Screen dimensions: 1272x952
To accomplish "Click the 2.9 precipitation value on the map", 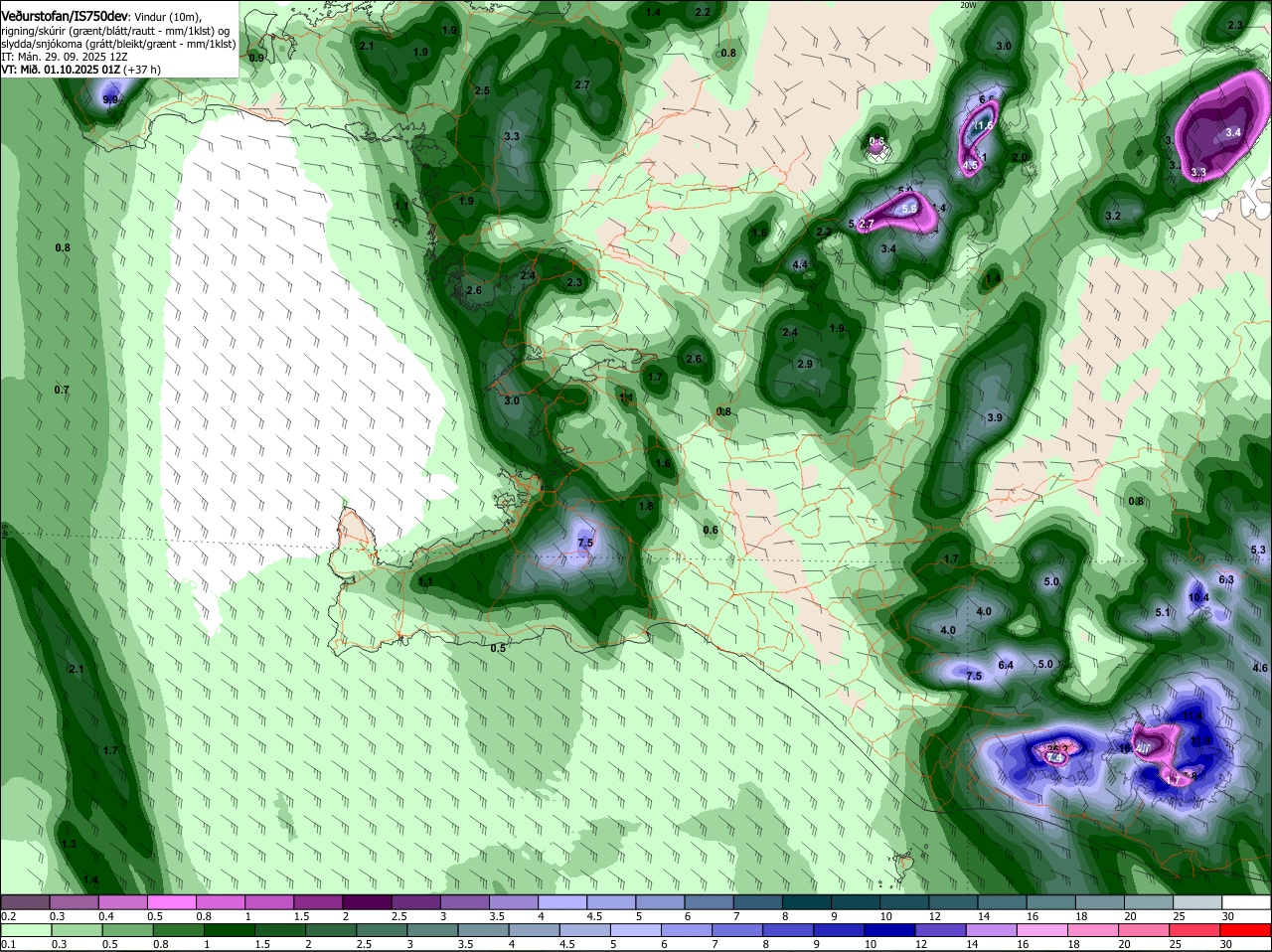I will click(x=805, y=365).
